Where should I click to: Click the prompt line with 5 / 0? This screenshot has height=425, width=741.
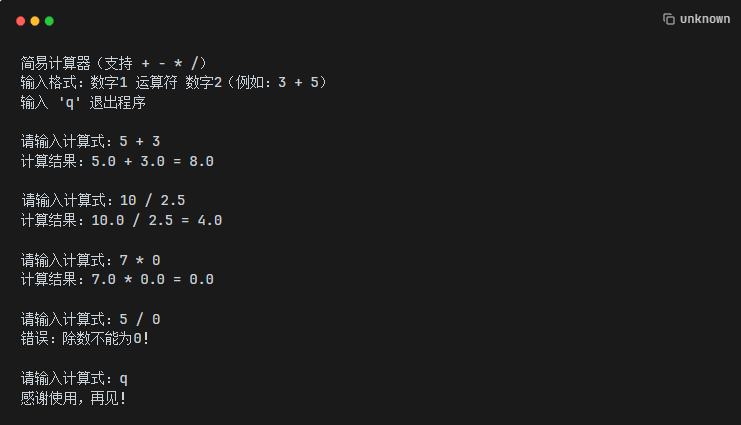[x=90, y=319]
